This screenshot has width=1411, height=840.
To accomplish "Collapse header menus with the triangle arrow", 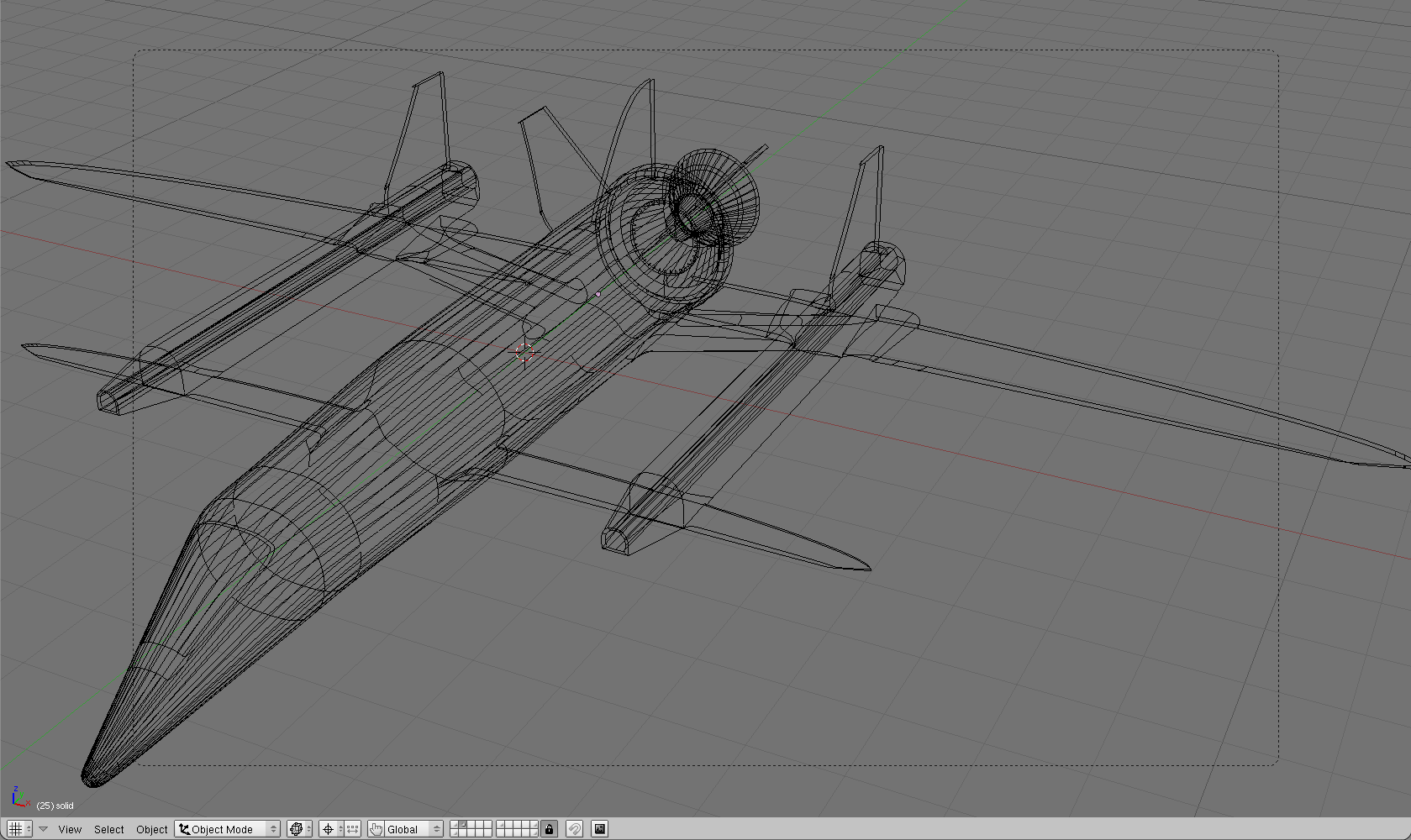I will (x=43, y=829).
